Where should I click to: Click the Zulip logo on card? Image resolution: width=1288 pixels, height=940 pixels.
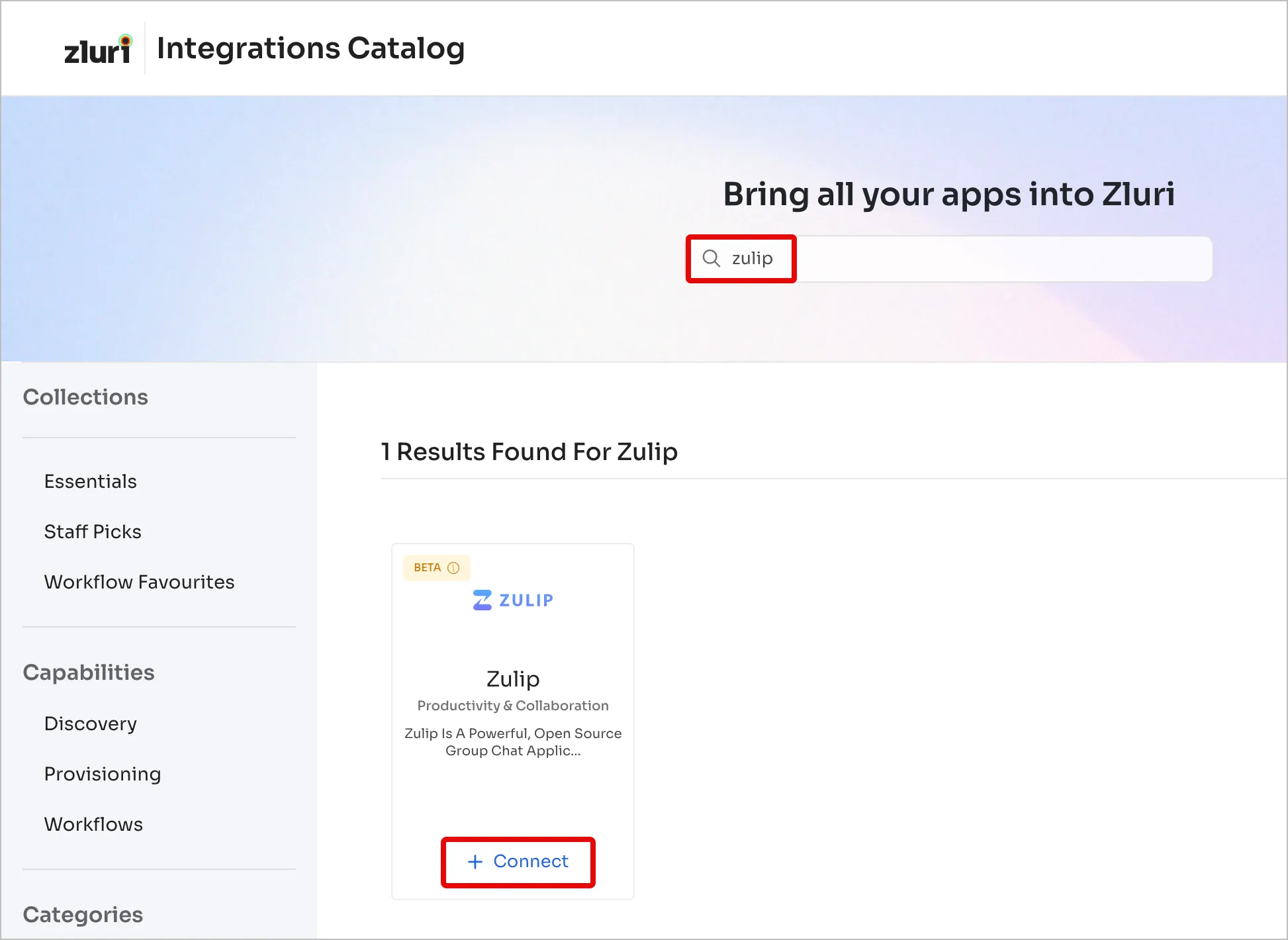tap(513, 600)
